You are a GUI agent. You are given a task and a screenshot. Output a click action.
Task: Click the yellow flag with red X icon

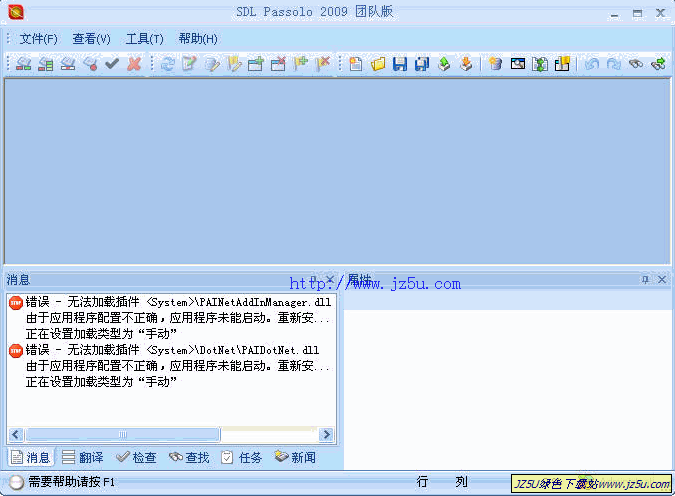(x=323, y=64)
